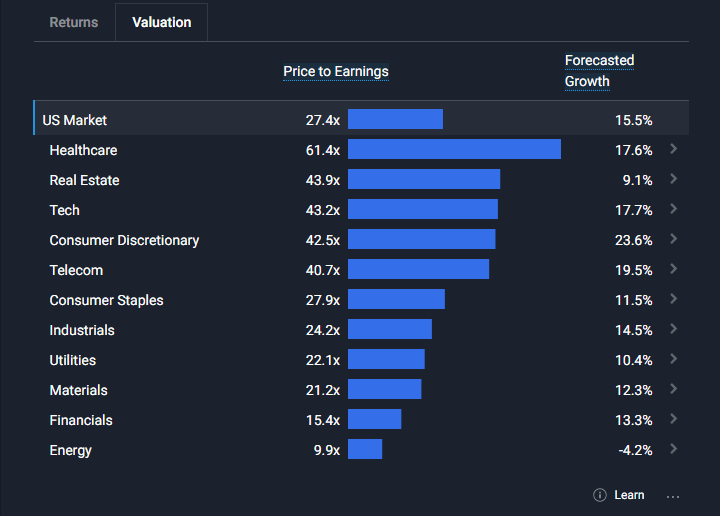Select the Valuation tab

pos(161,22)
